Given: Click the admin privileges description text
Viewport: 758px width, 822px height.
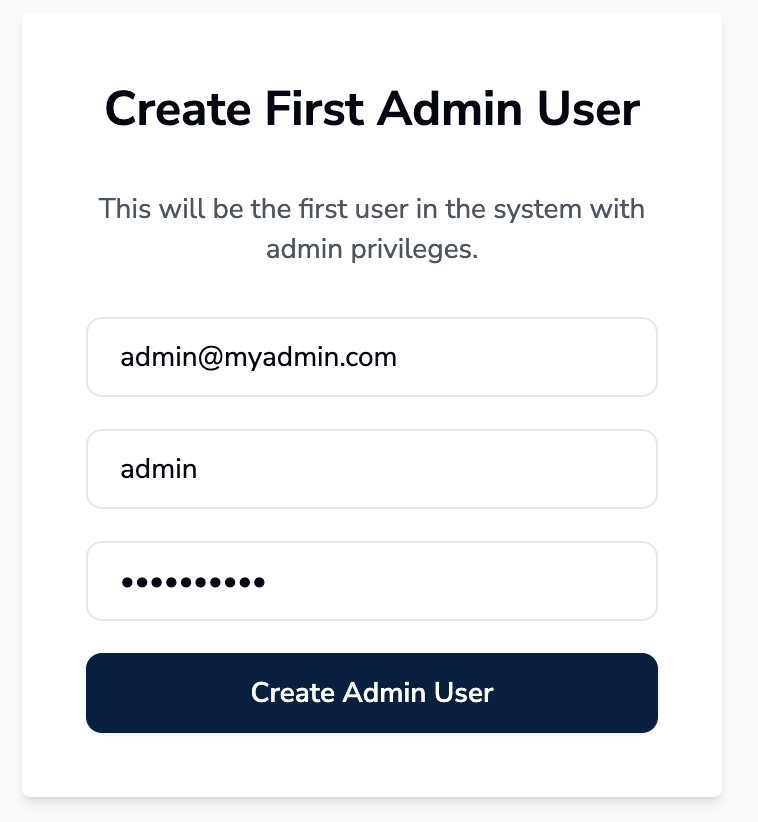Looking at the screenshot, I should click(371, 229).
